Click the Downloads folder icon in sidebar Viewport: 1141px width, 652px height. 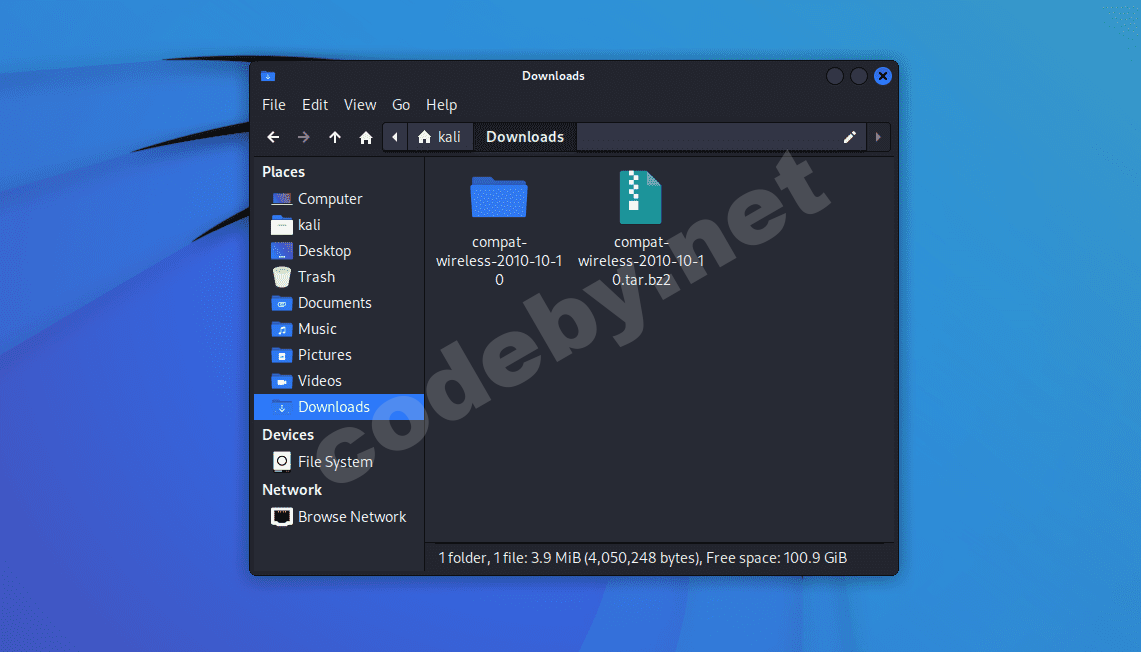282,407
